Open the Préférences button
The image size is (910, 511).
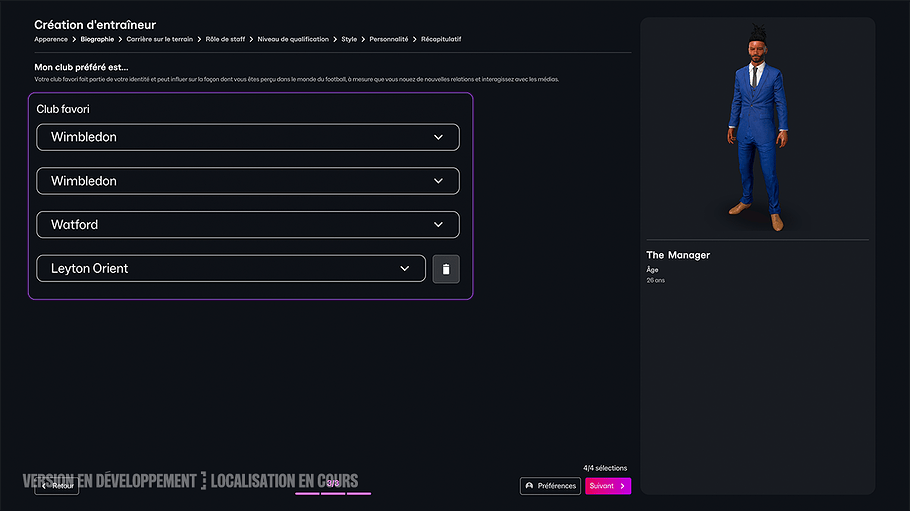550,486
